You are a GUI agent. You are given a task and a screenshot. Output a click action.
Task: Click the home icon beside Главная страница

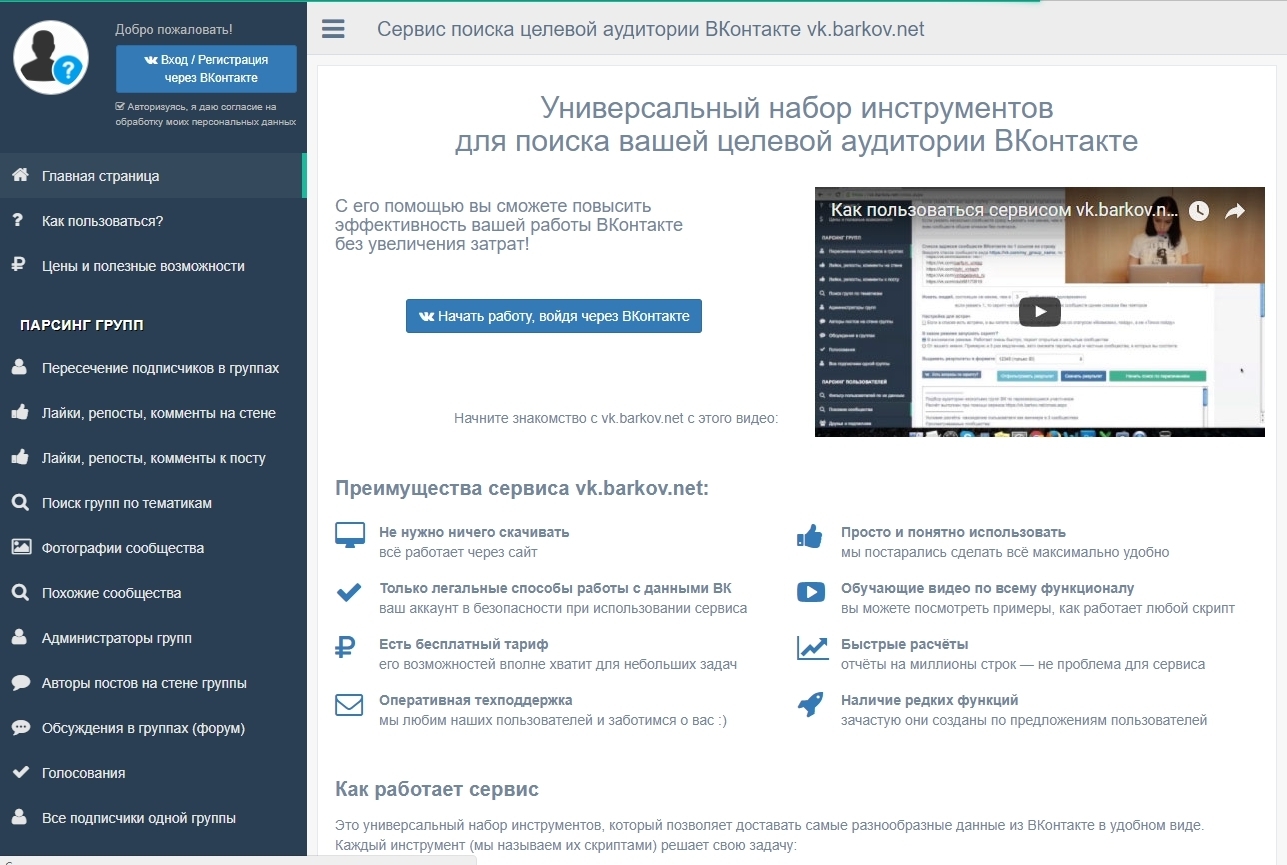(19, 176)
